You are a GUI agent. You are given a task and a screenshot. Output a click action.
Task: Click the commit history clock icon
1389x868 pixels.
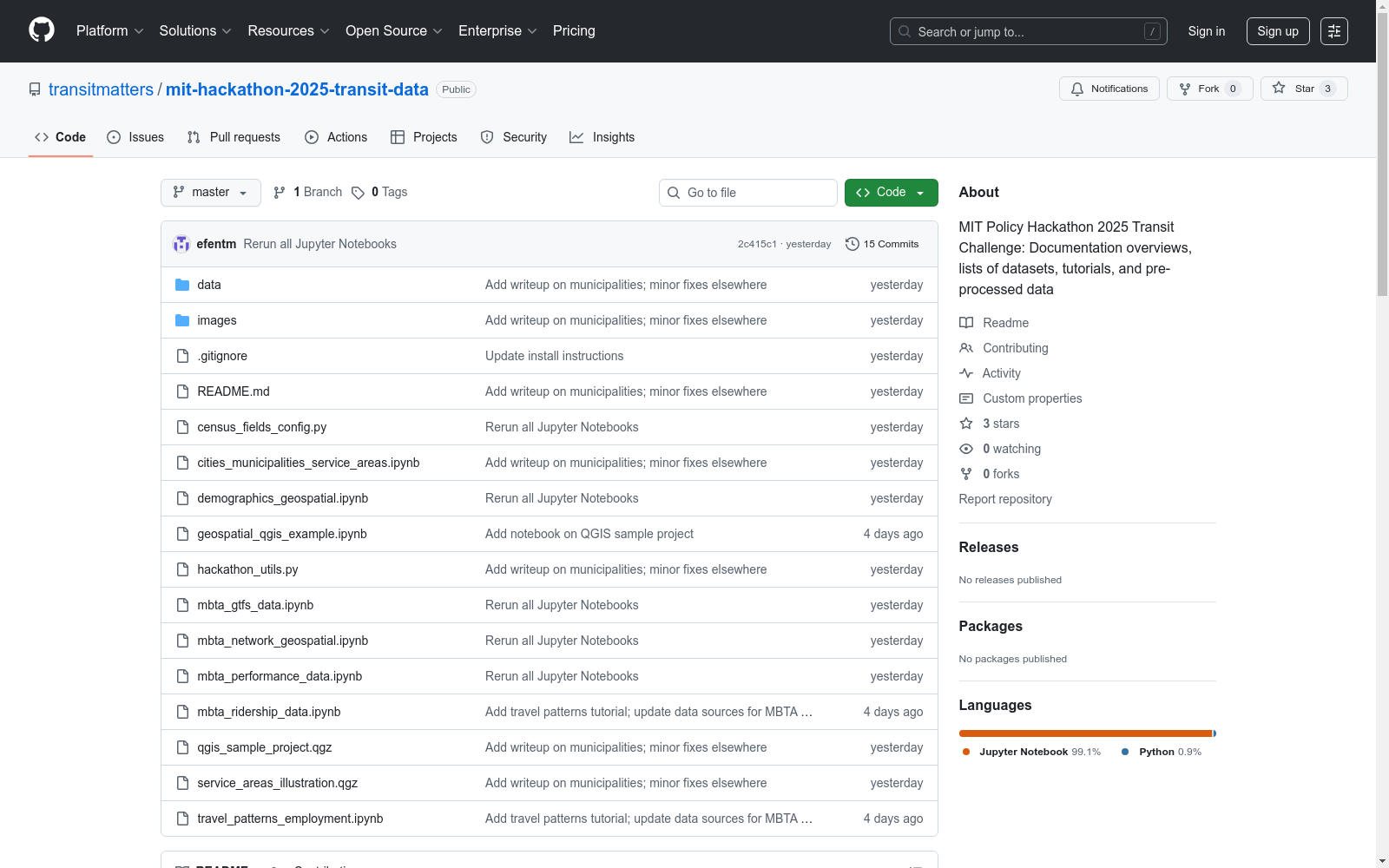tap(852, 244)
